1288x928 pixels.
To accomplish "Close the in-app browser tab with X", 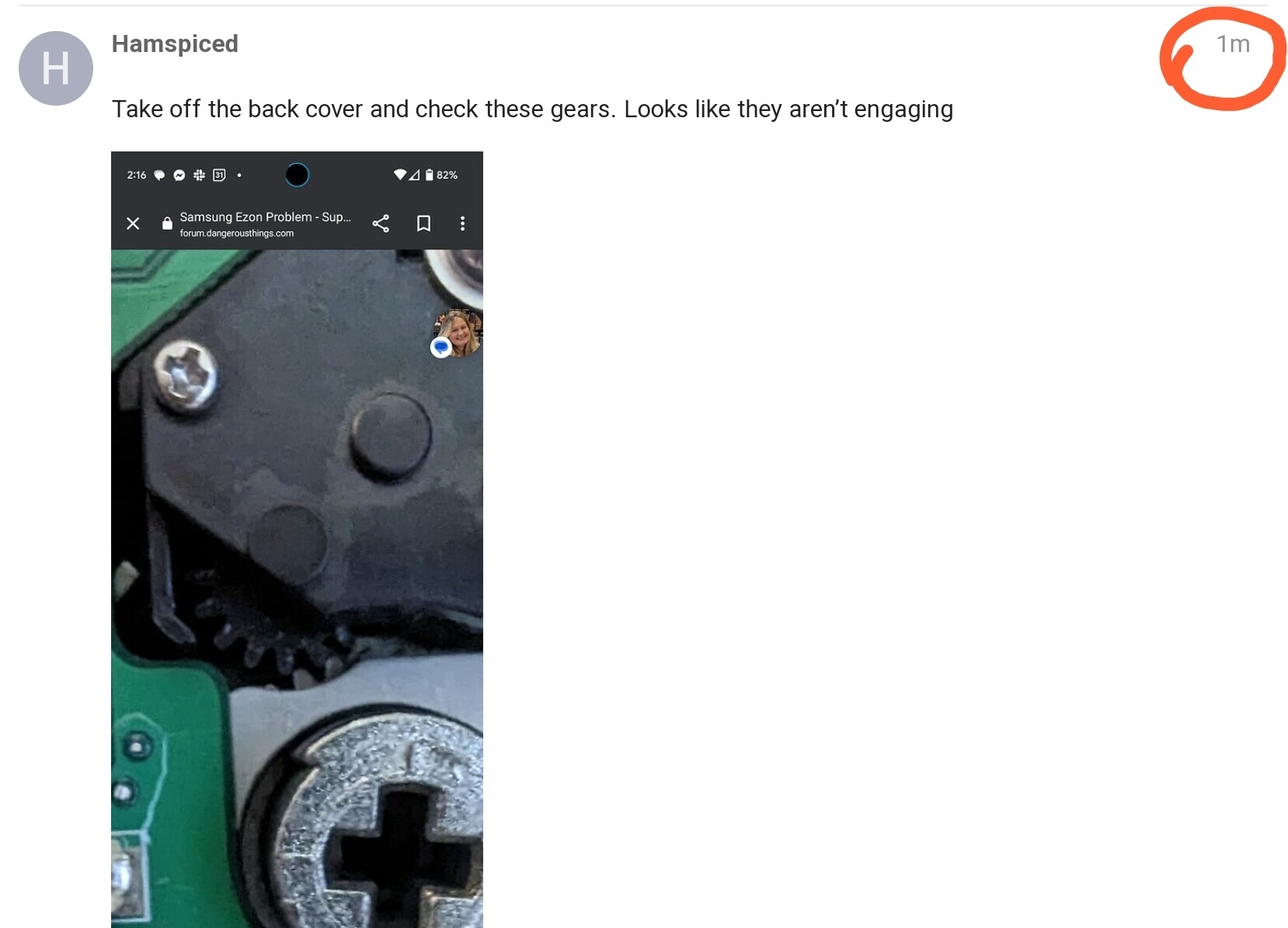I will (133, 224).
